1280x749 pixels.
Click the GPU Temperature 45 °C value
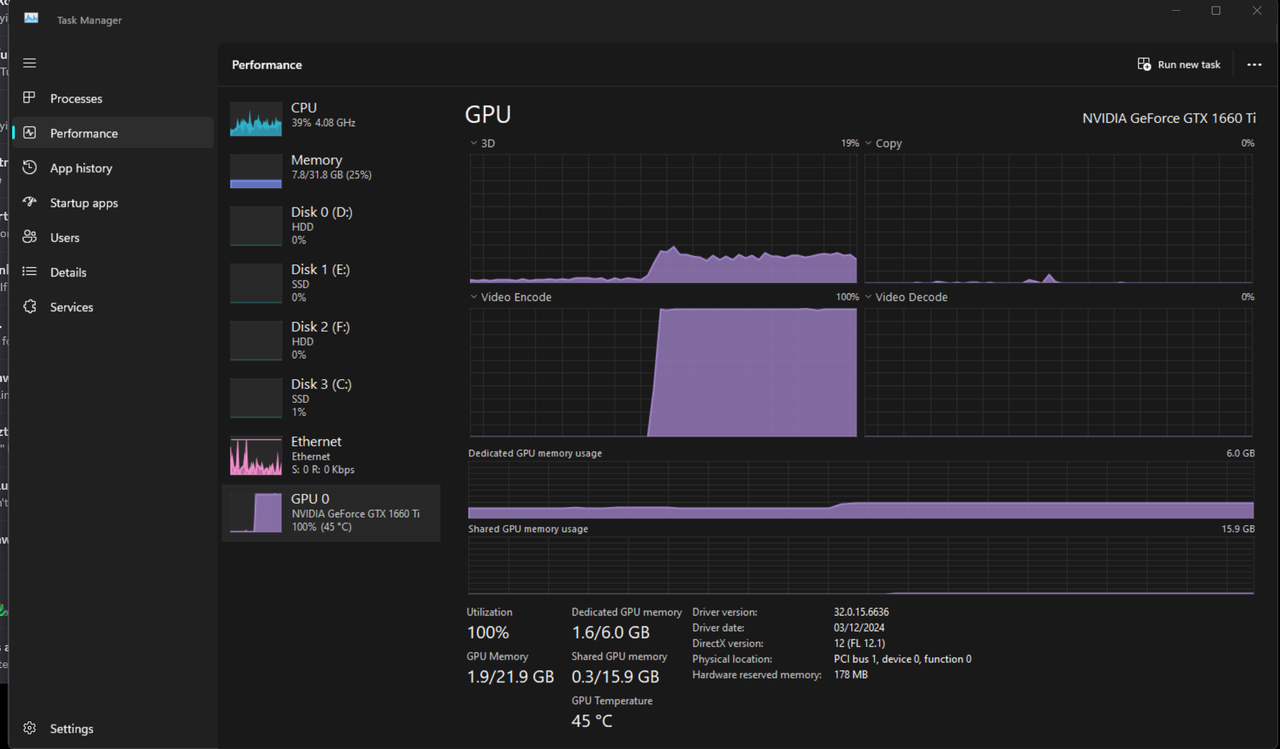pos(592,721)
